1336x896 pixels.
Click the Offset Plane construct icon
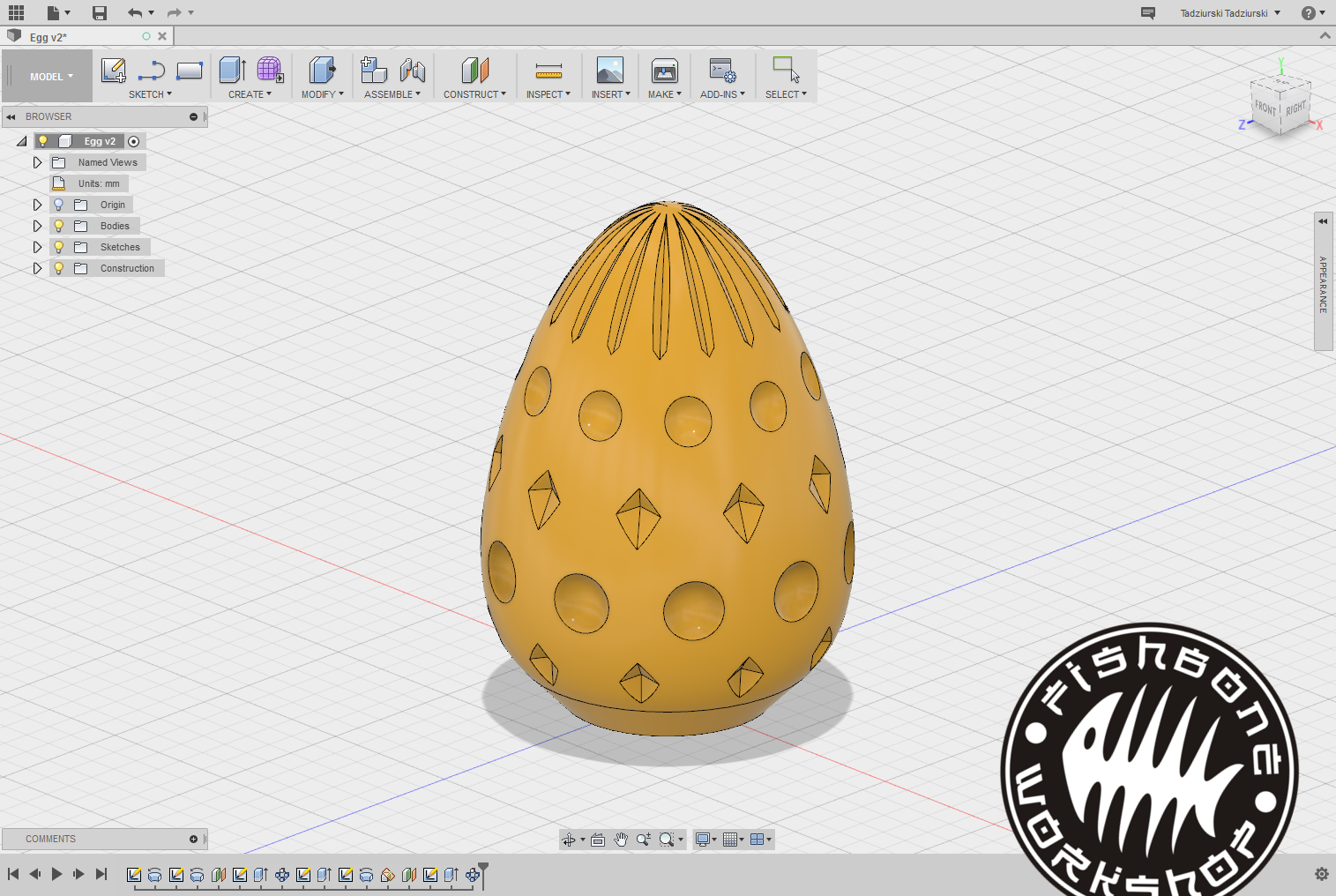(475, 71)
